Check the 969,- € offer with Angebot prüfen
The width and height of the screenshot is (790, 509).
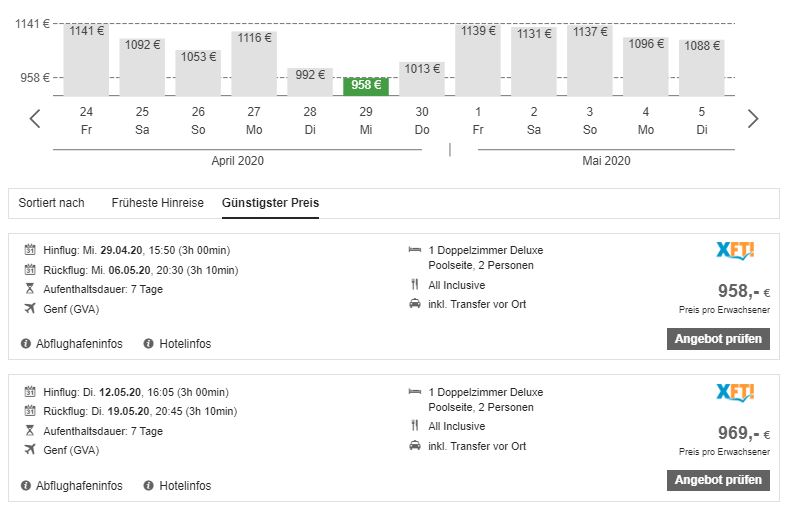tap(718, 480)
